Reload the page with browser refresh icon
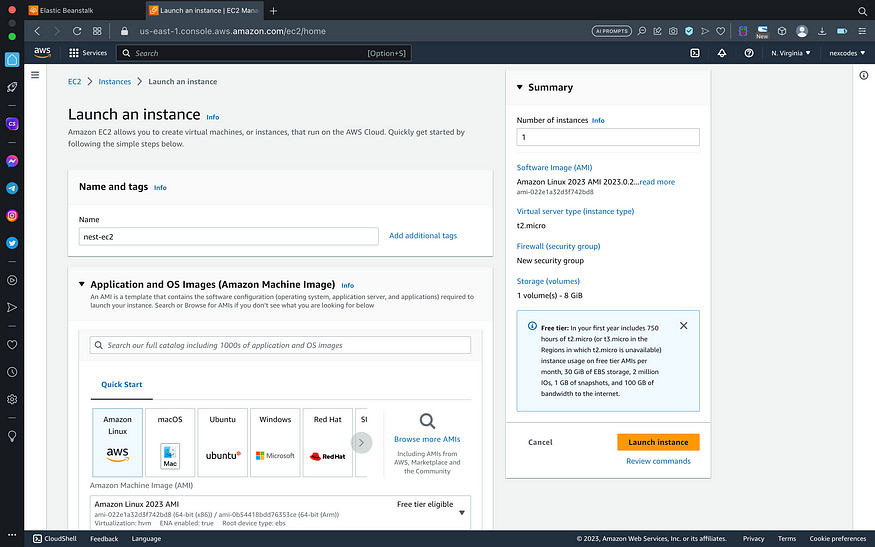 click(77, 31)
